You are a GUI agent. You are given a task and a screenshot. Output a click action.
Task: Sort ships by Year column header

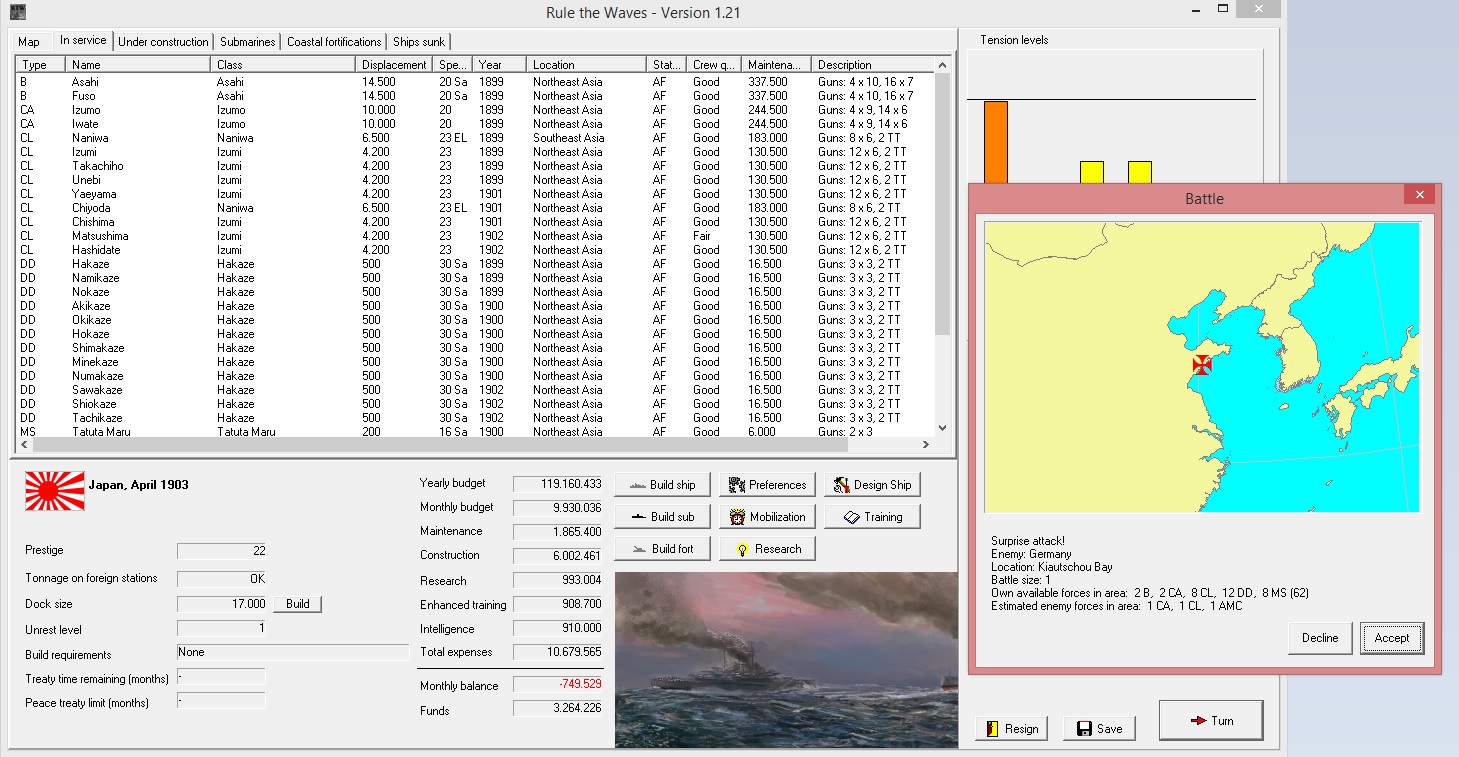tap(501, 65)
